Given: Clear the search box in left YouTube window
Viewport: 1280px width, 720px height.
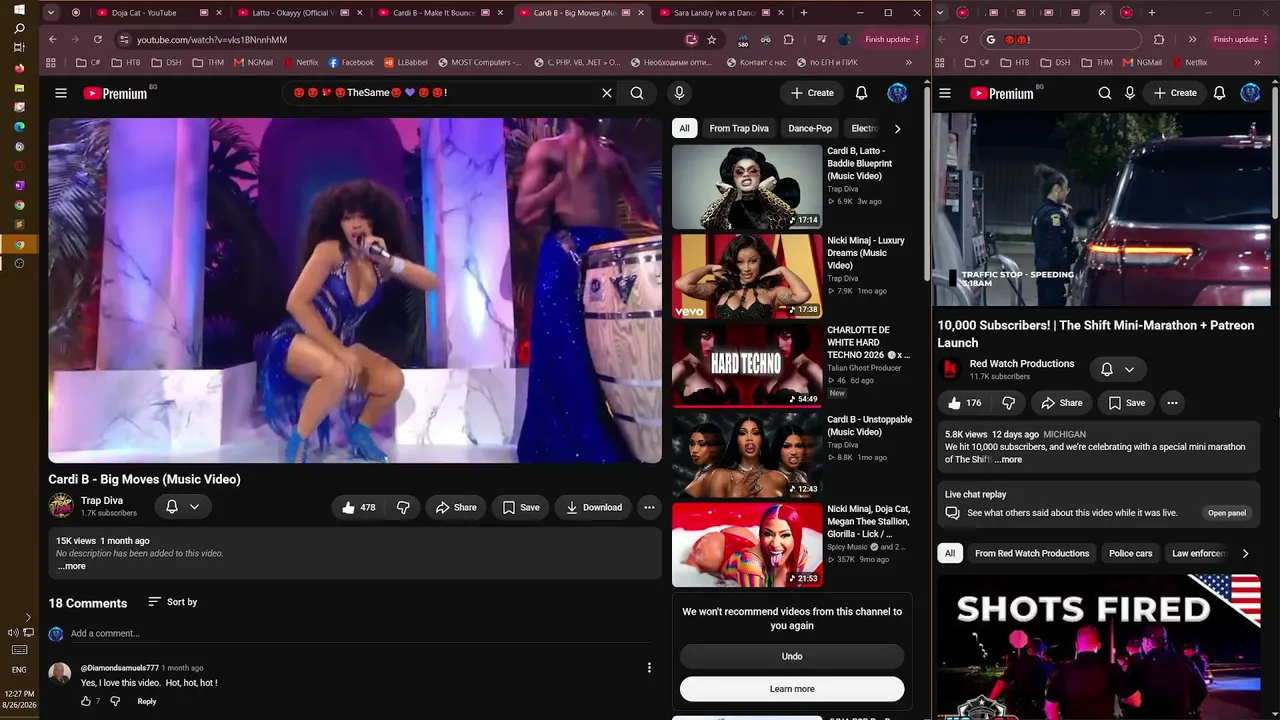Looking at the screenshot, I should click(606, 93).
